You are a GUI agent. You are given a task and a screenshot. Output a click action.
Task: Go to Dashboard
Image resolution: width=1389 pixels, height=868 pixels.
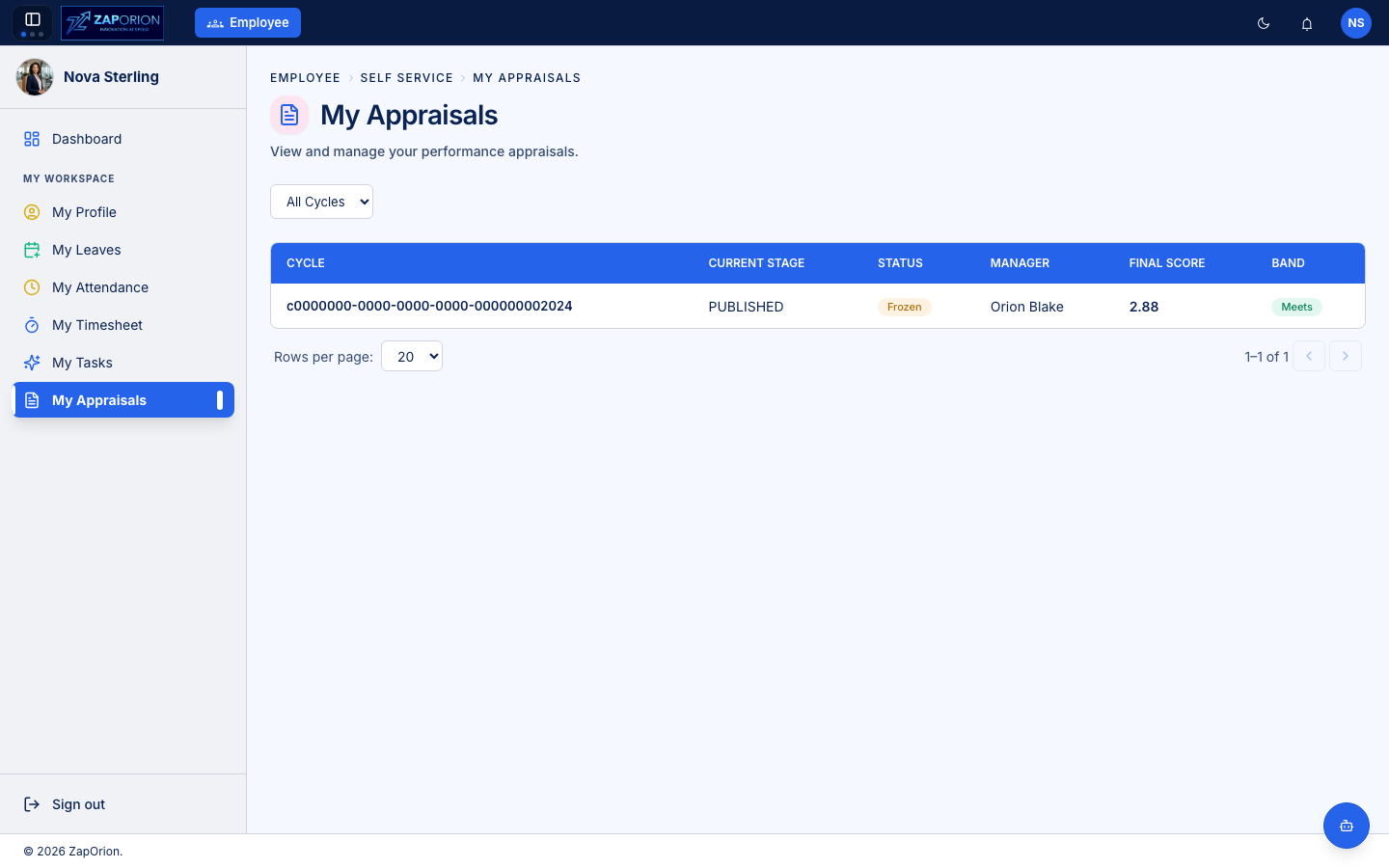pos(123,139)
